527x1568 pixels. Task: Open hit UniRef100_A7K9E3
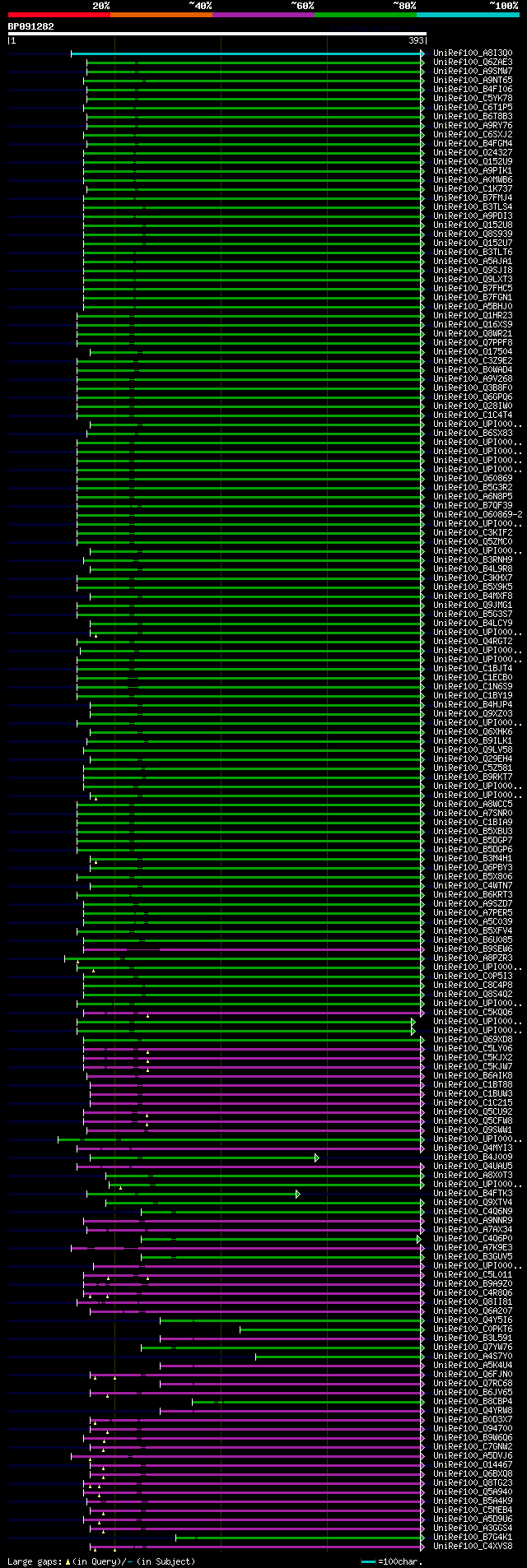(x=473, y=1248)
